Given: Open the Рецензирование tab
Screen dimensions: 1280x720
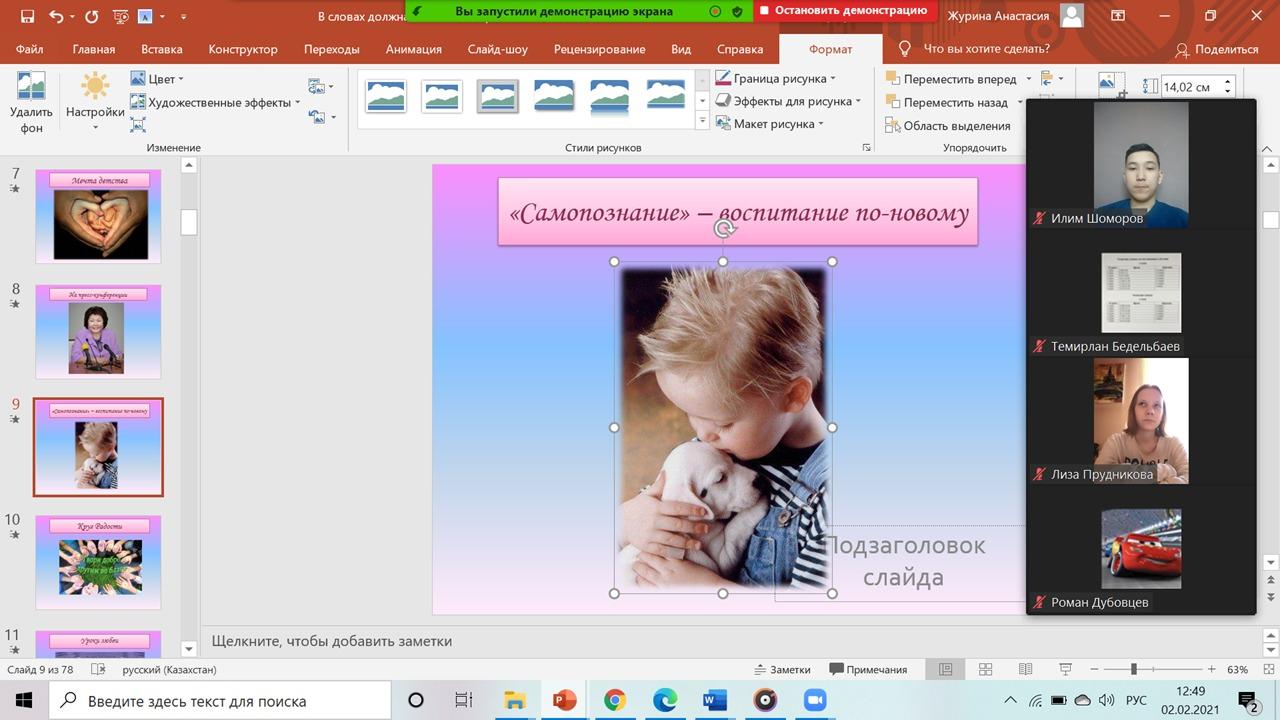Looking at the screenshot, I should [x=598, y=49].
